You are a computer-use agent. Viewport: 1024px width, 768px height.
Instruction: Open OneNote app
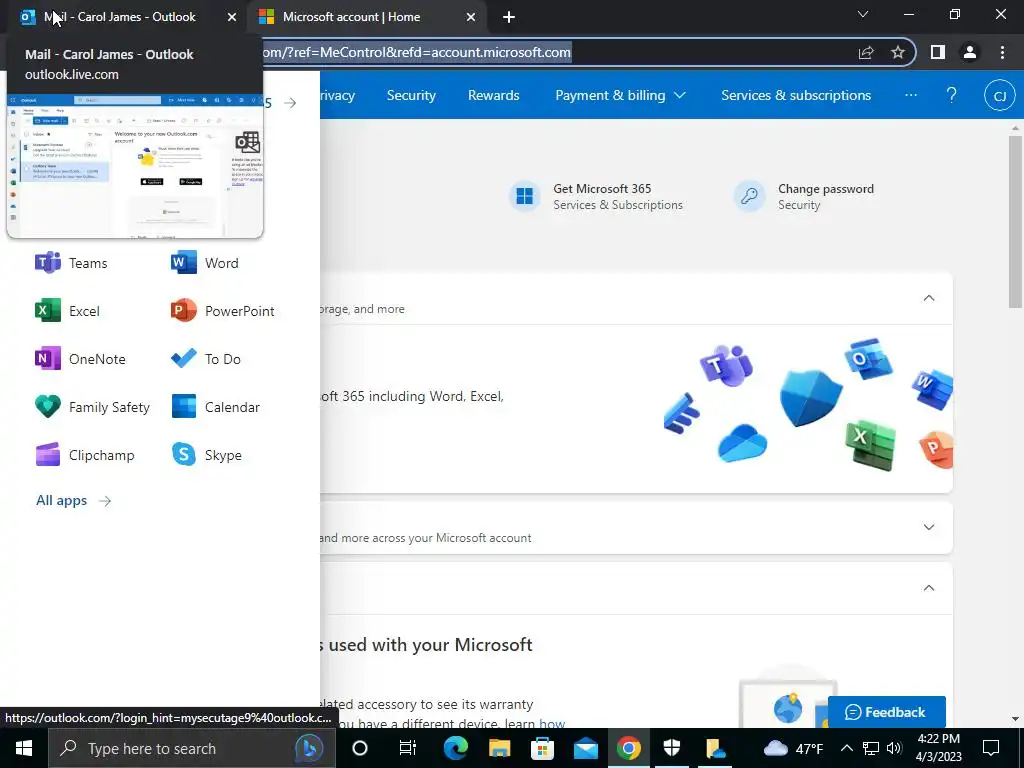(80, 359)
